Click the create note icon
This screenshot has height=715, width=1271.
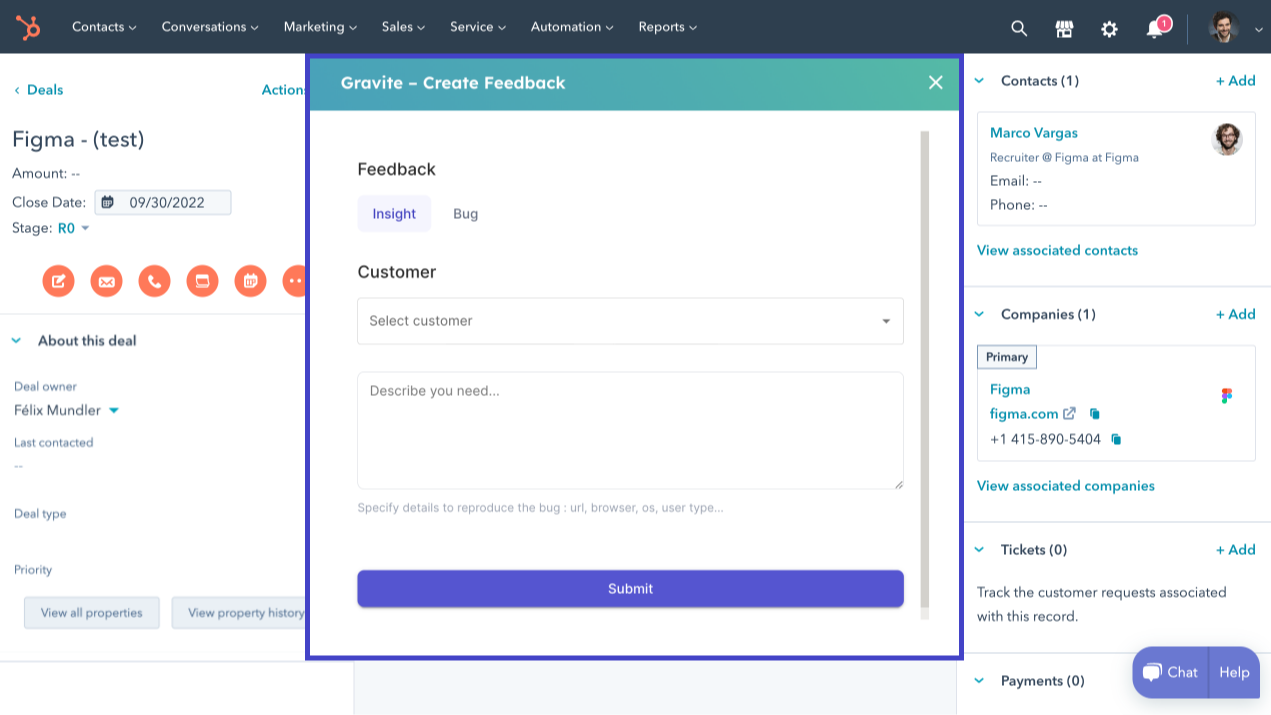(58, 281)
